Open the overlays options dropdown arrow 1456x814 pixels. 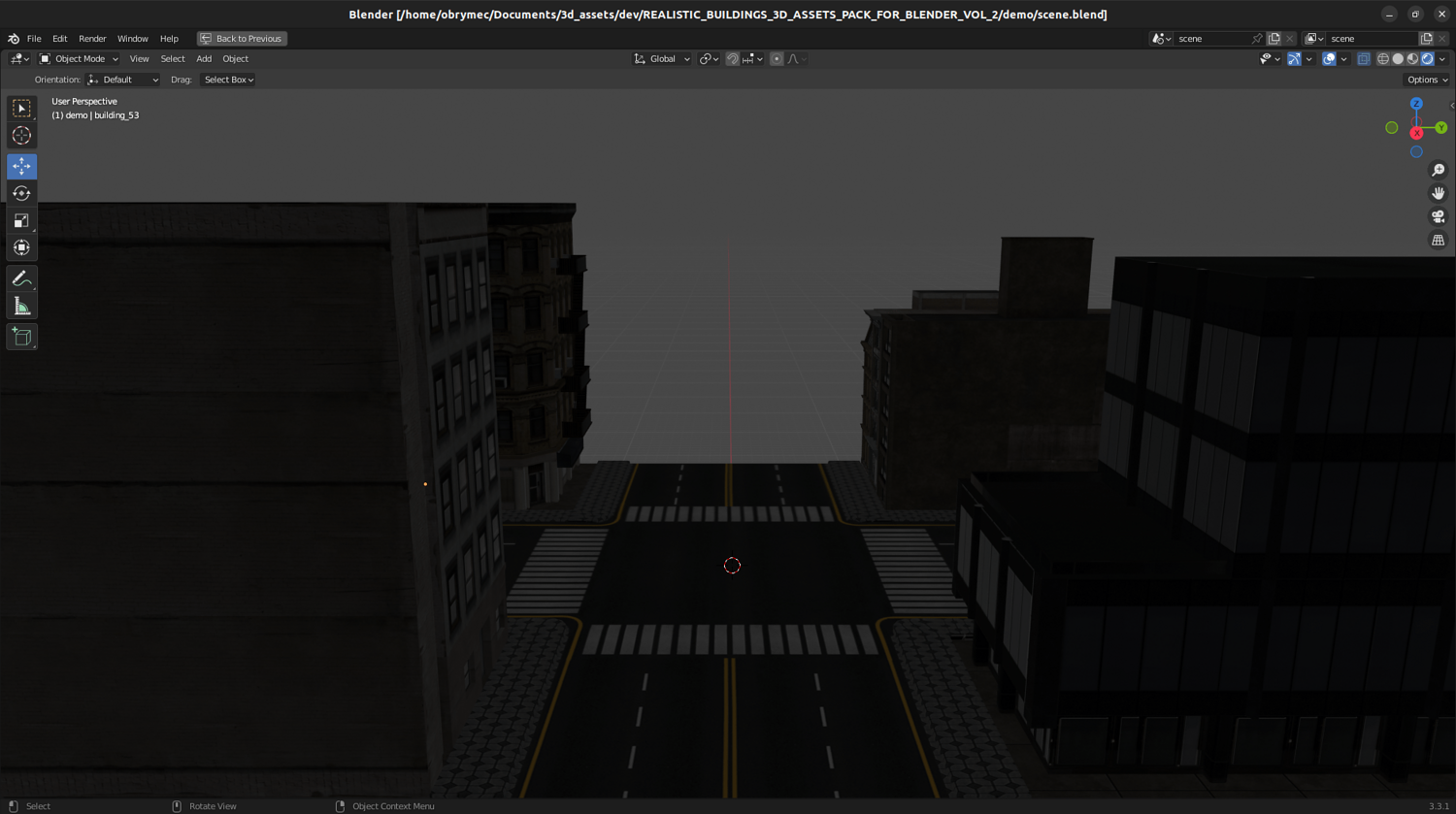coord(1343,59)
